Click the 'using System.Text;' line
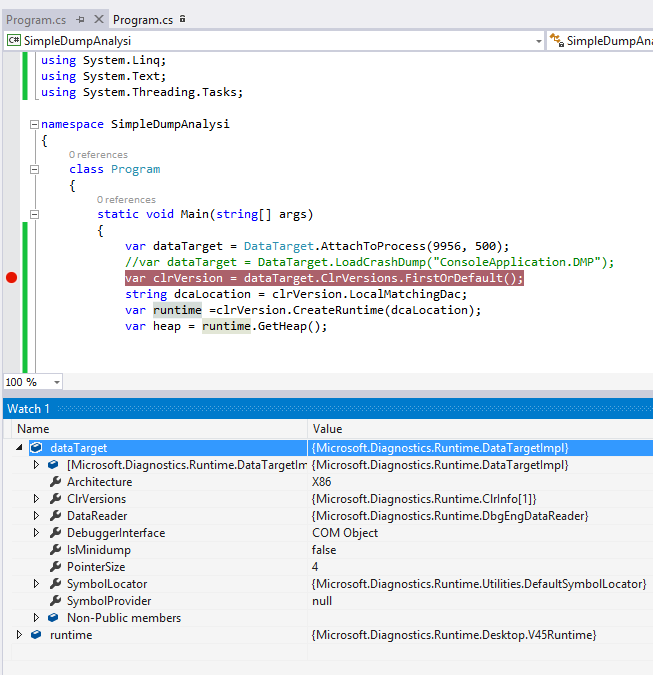The width and height of the screenshot is (653, 675). (x=103, y=76)
